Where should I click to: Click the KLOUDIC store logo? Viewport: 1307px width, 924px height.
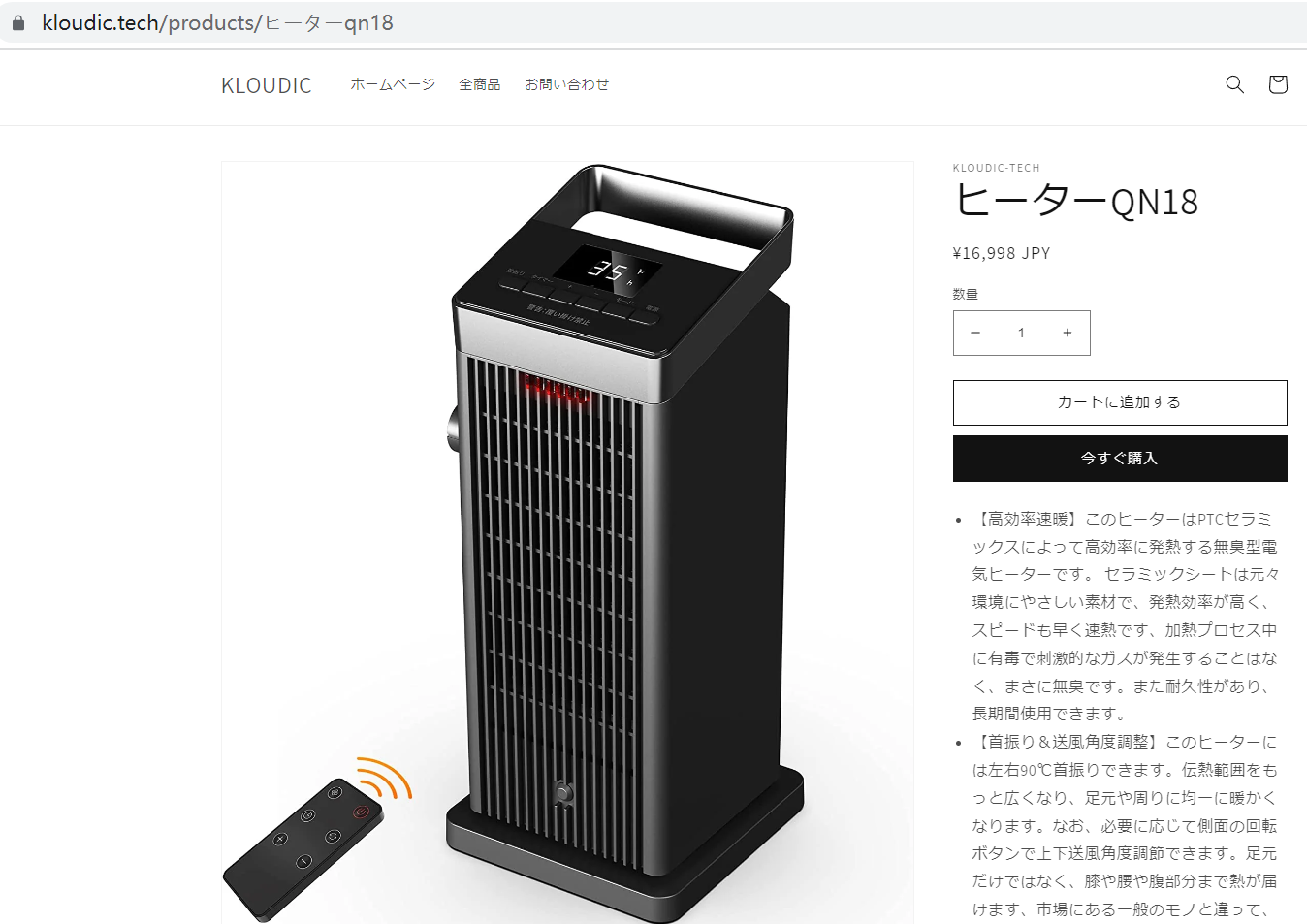point(267,85)
